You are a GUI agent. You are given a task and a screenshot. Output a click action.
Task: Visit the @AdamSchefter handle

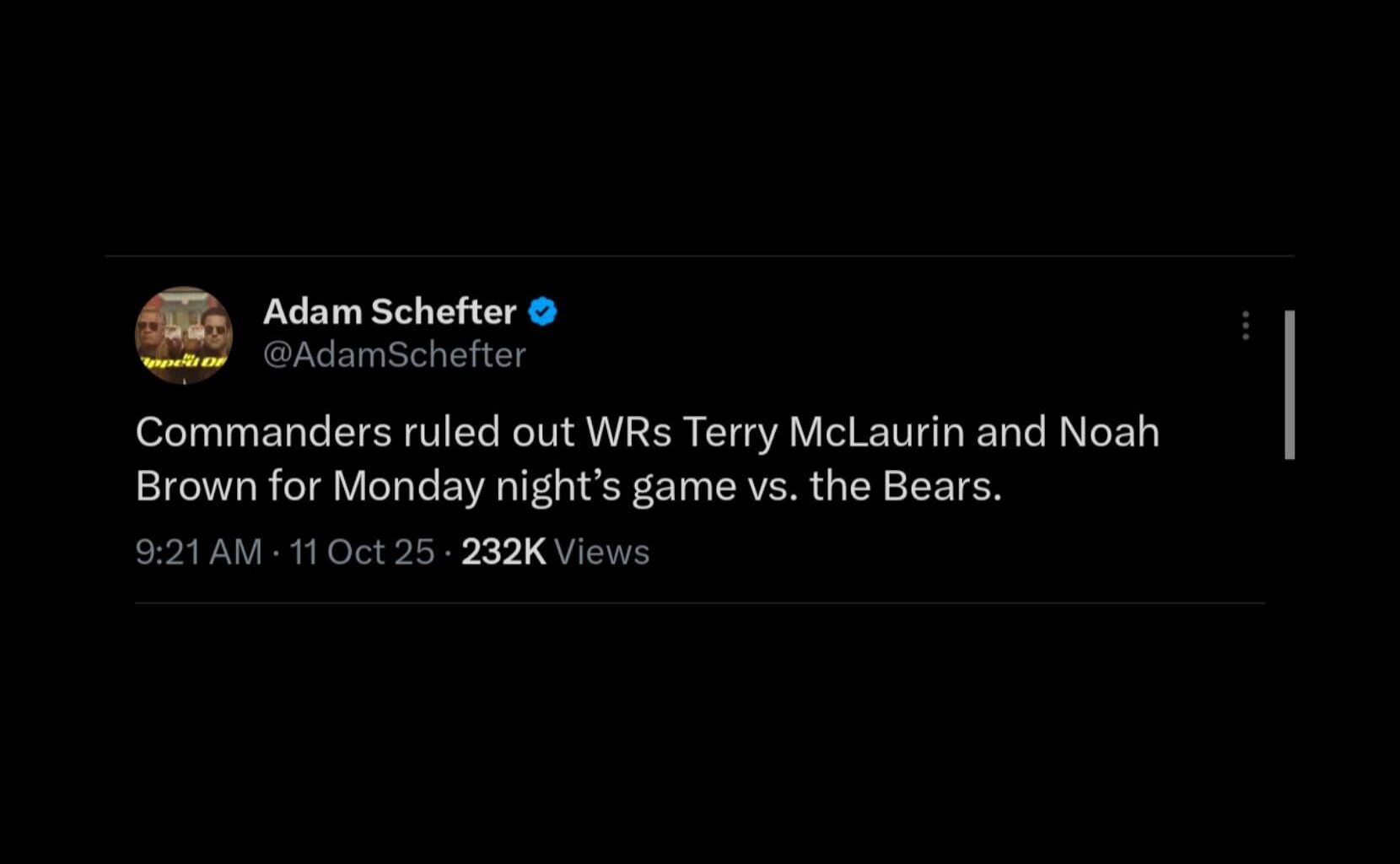click(395, 354)
